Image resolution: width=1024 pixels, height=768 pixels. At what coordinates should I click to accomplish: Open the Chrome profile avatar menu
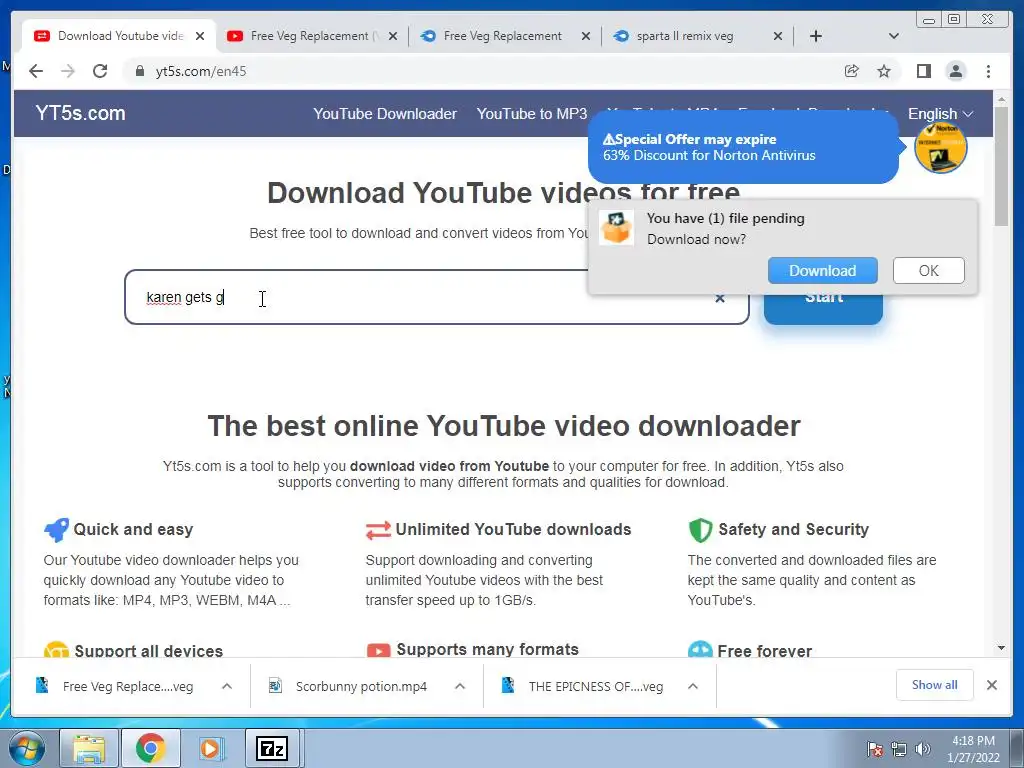(x=955, y=71)
